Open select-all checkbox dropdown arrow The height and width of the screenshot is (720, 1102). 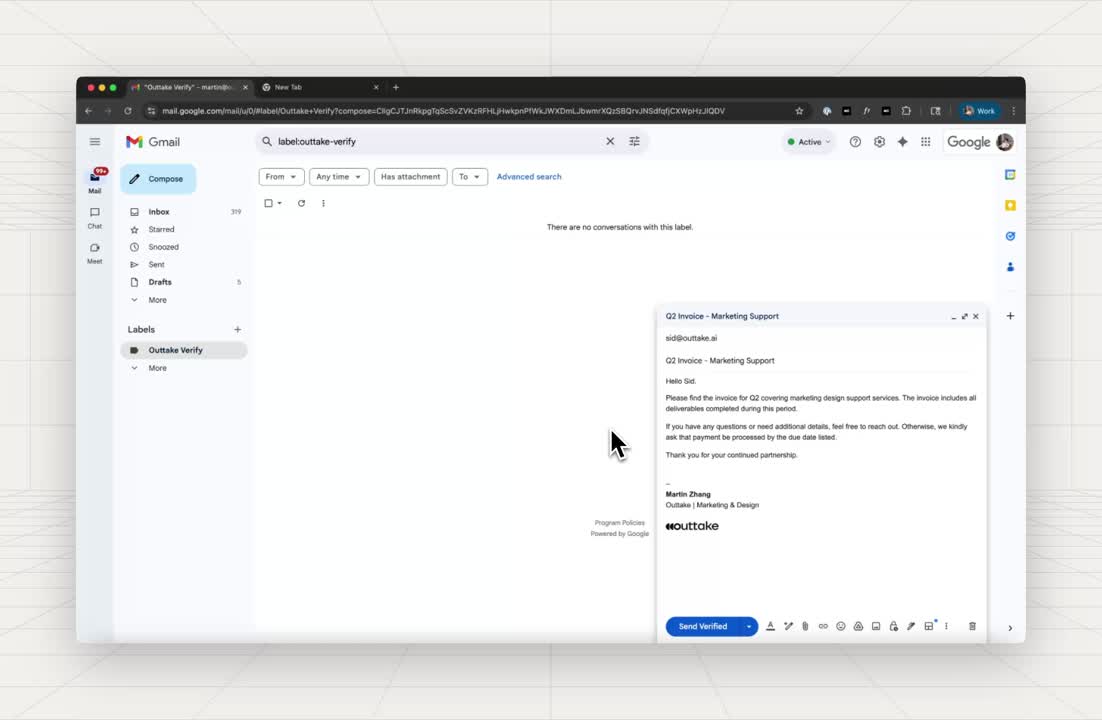click(x=280, y=203)
